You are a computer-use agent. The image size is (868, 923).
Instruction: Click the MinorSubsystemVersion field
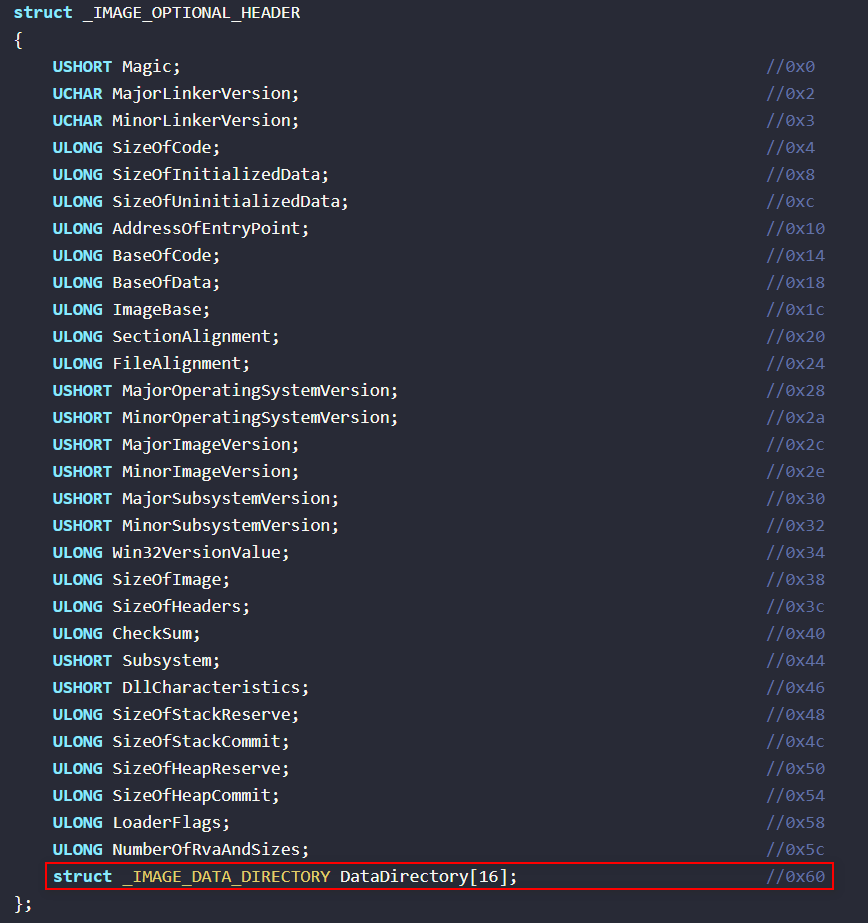coord(230,526)
